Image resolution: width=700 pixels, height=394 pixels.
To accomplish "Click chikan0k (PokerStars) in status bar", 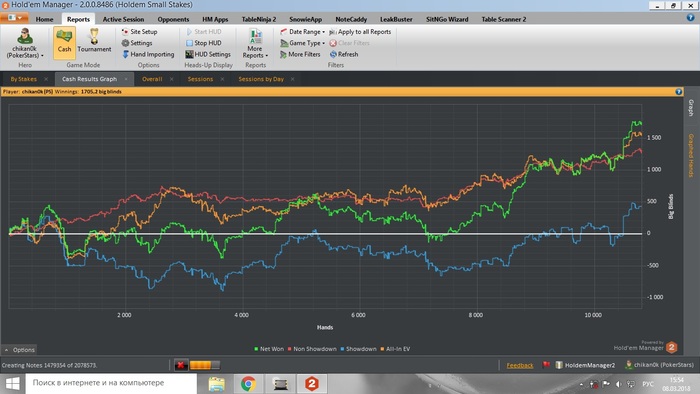I will click(x=660, y=365).
